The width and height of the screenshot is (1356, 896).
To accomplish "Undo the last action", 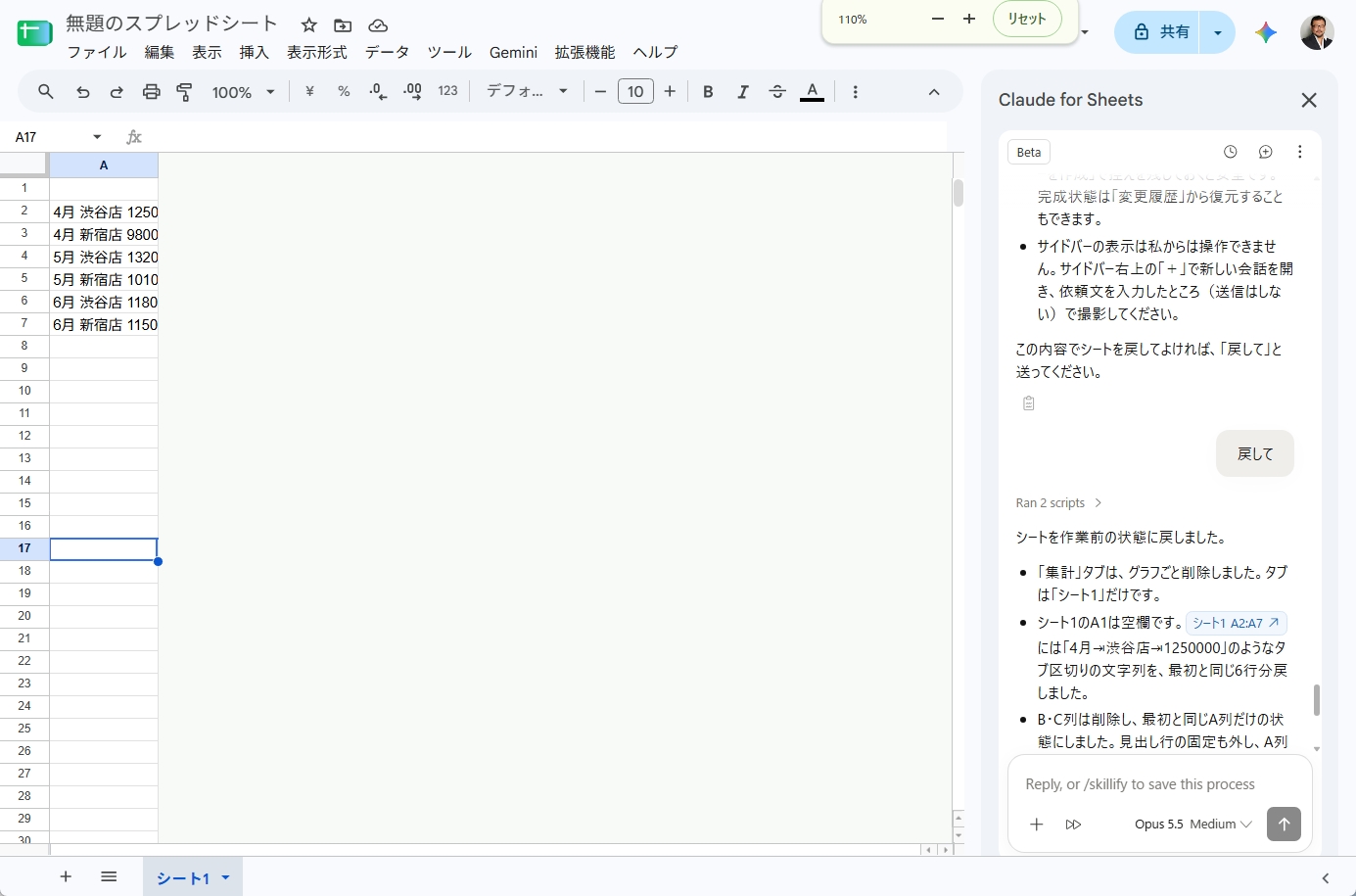I will (82, 92).
